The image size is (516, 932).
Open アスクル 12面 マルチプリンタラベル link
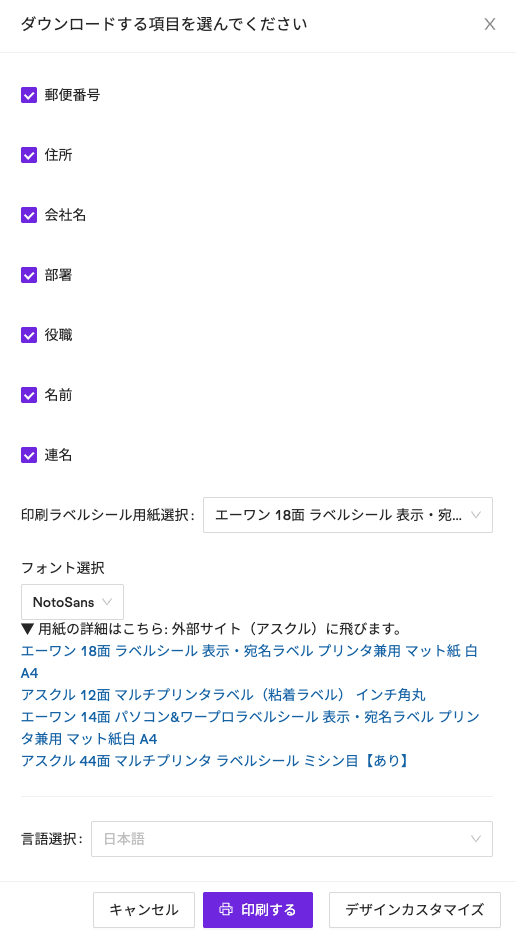pos(223,695)
